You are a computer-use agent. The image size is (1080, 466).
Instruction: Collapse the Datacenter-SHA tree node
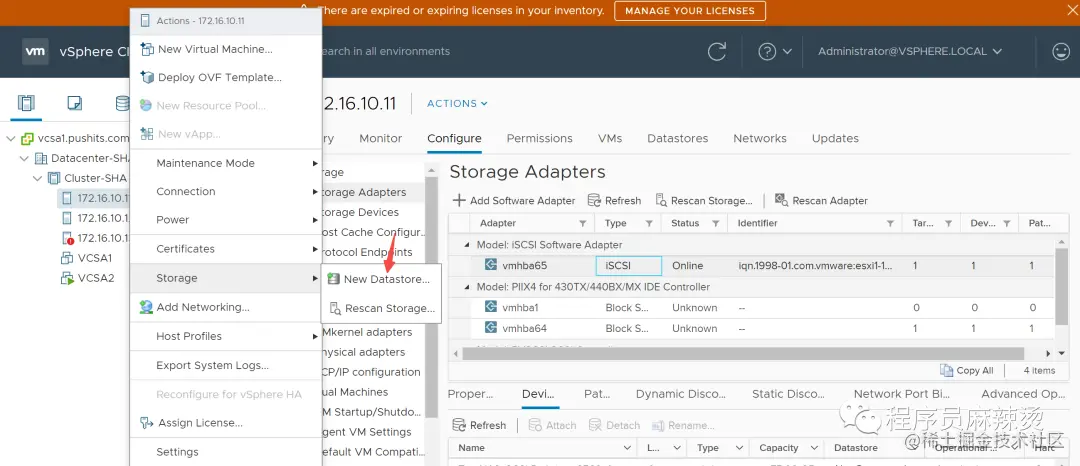tap(24, 158)
